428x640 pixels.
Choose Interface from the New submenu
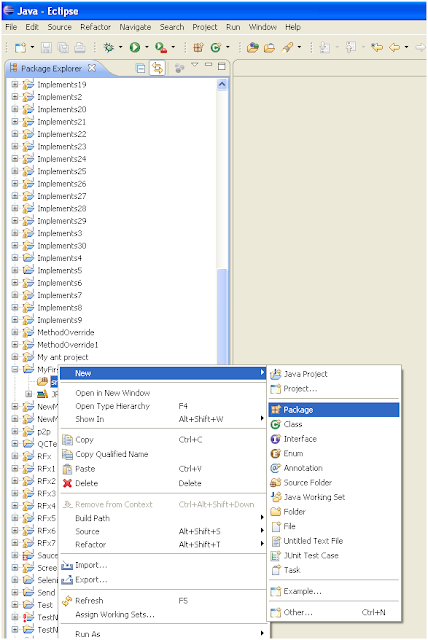pos(334,439)
